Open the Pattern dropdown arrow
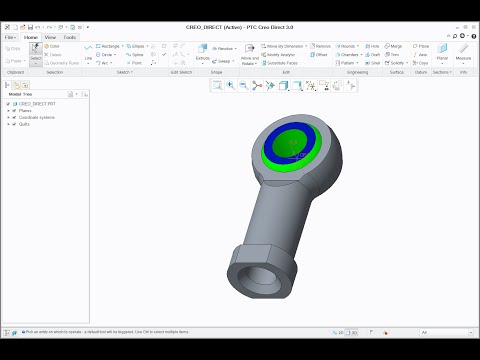The image size is (480, 360). tap(357, 63)
